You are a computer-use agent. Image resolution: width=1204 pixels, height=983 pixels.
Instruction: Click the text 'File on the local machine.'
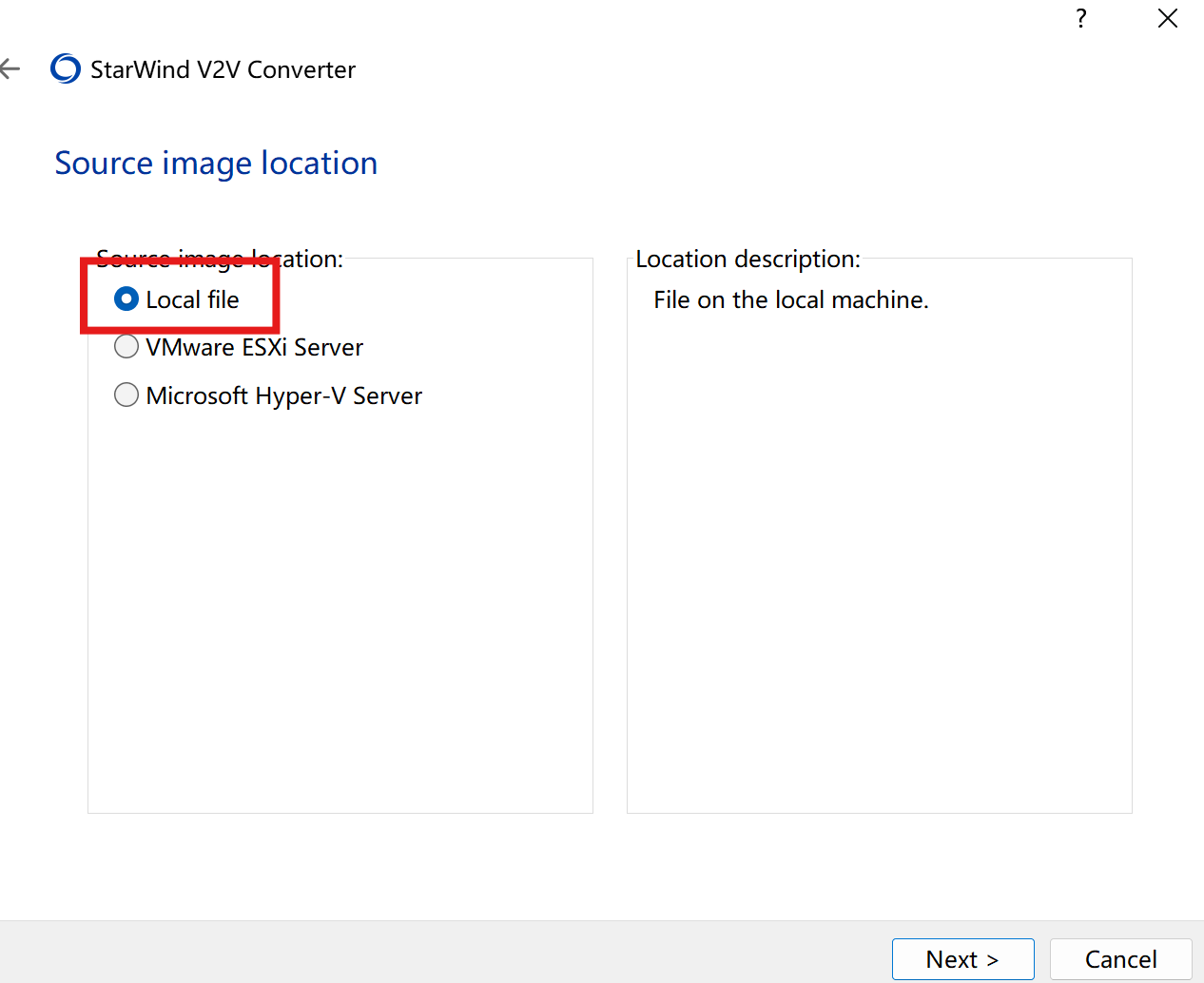click(790, 299)
